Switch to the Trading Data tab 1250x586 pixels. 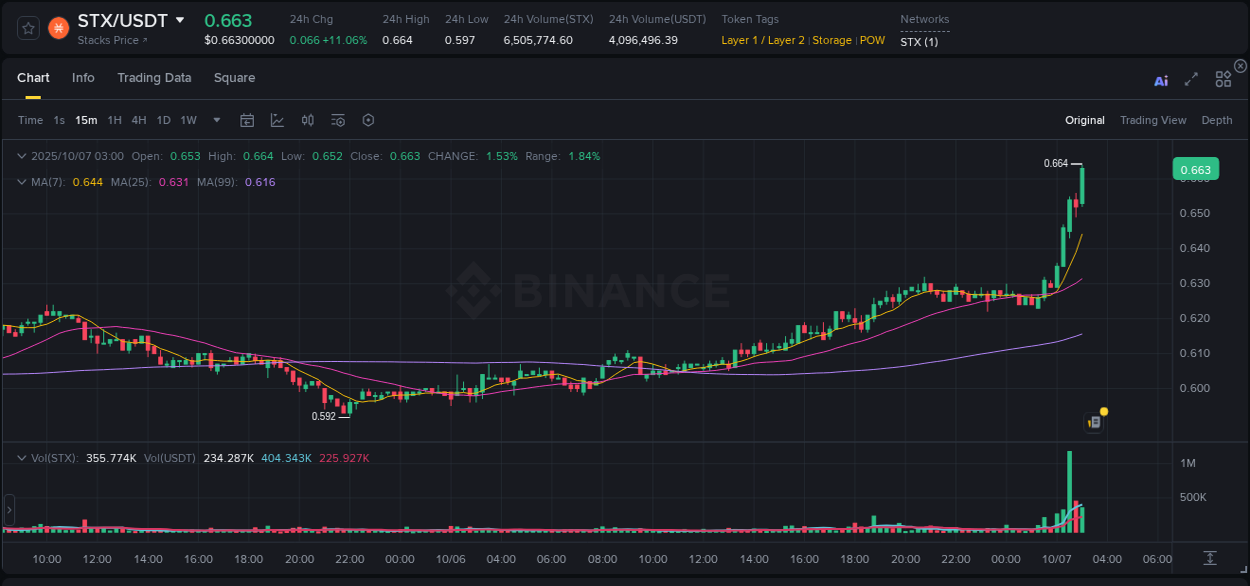click(x=154, y=77)
